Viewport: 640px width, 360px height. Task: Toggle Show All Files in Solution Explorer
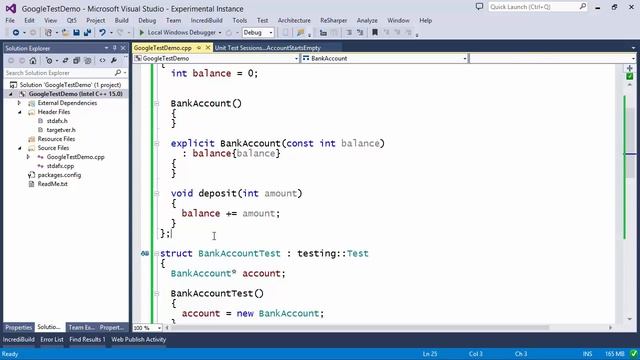click(87, 60)
